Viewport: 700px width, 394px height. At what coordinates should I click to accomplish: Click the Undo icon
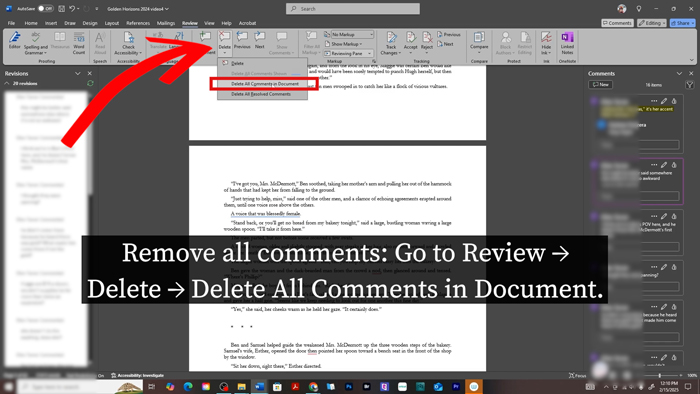click(x=72, y=8)
